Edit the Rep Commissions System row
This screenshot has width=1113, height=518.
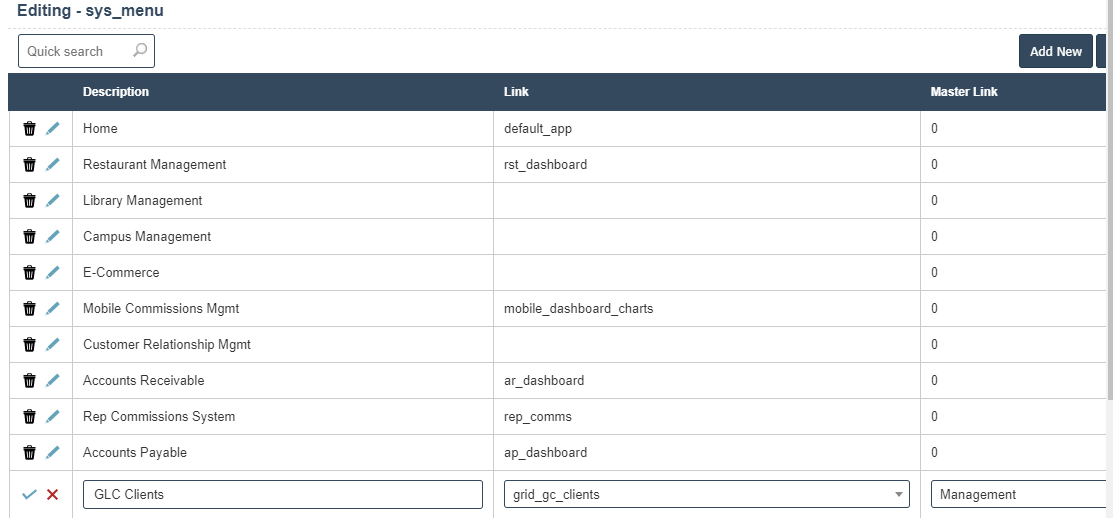[53, 417]
